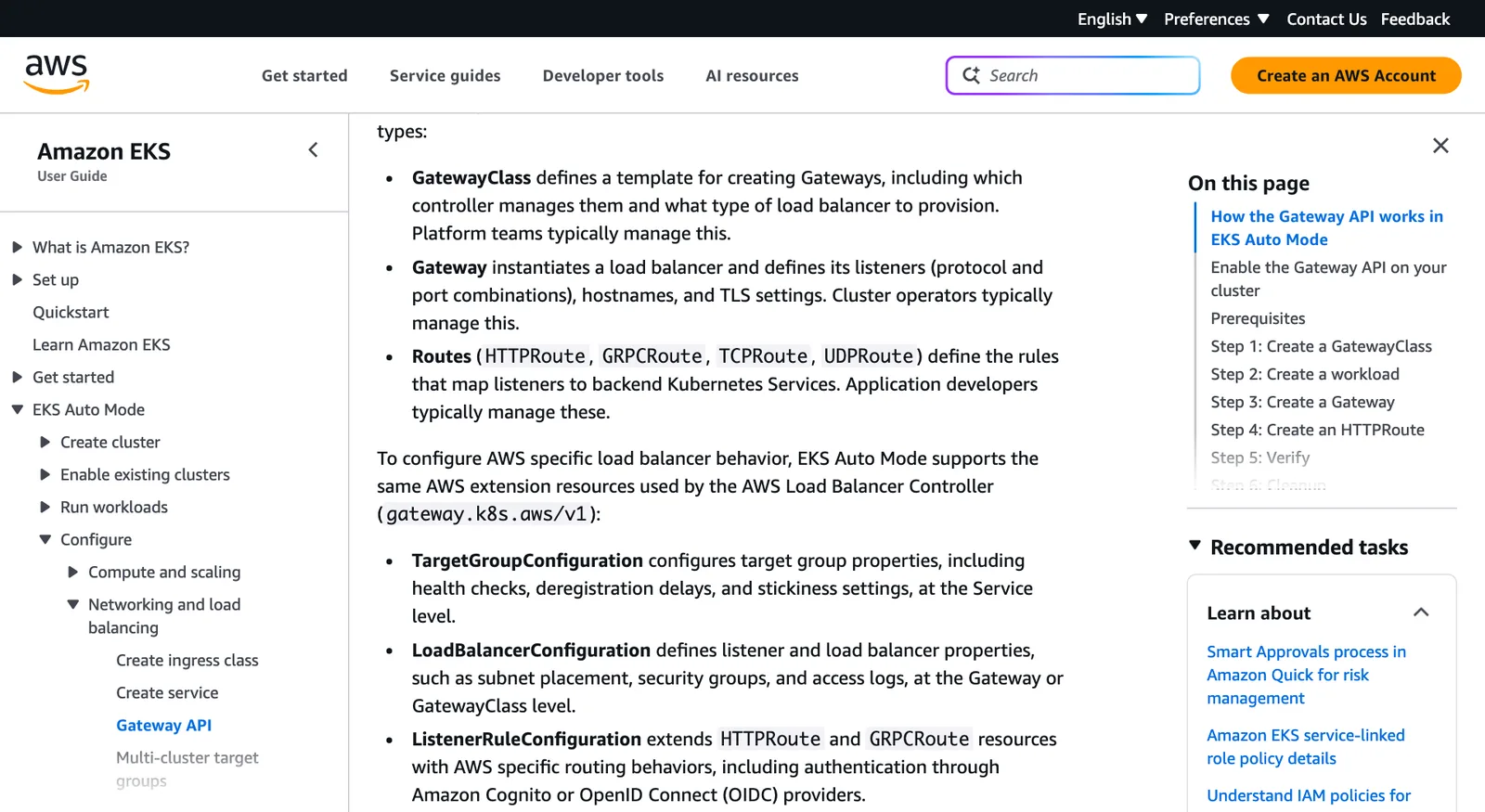Click the AWS logo
The height and width of the screenshot is (812, 1485).
(57, 74)
